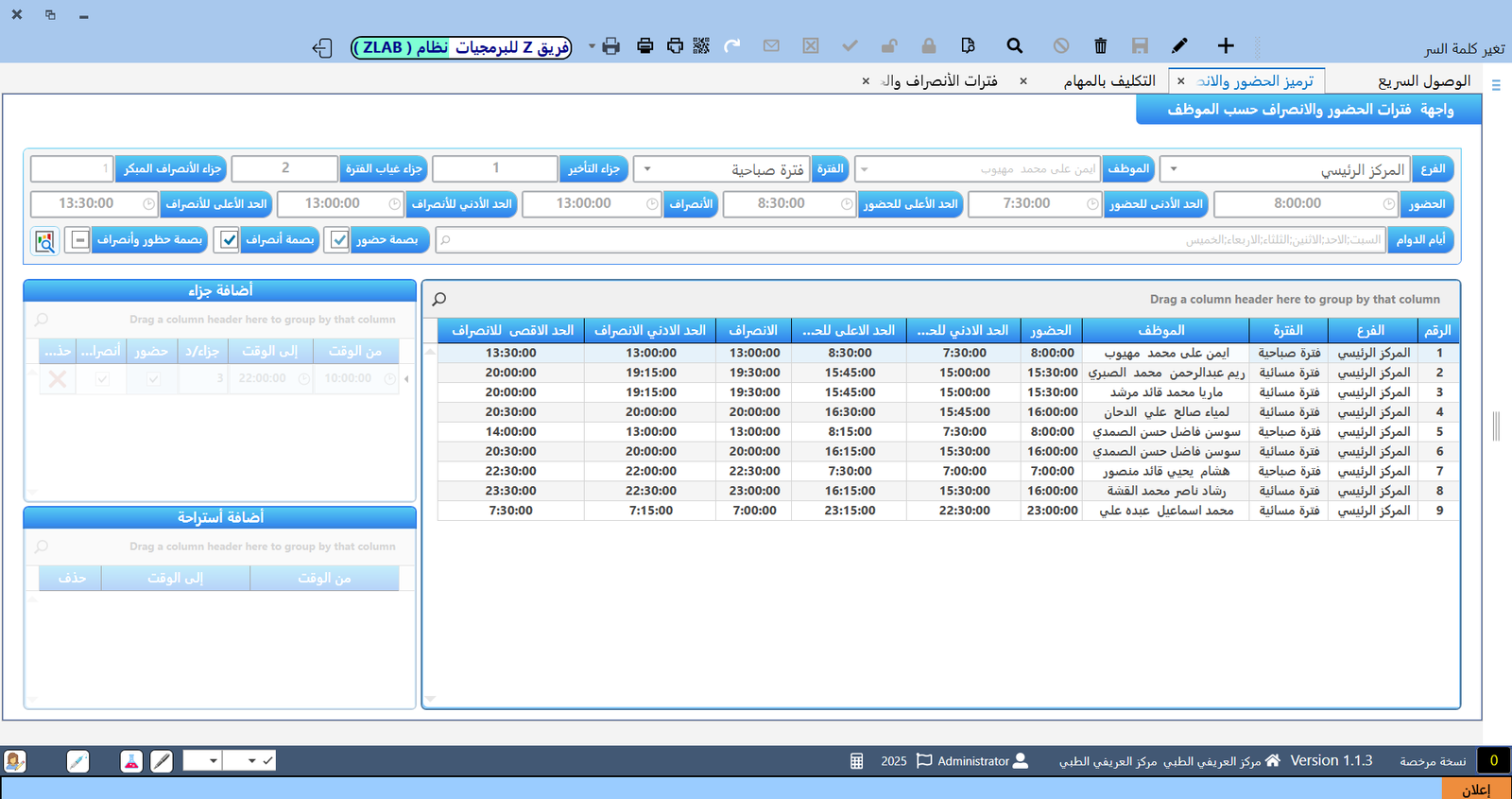The image size is (1512, 799).
Task: Click the pink lab flask icon in status bar
Action: click(131, 761)
